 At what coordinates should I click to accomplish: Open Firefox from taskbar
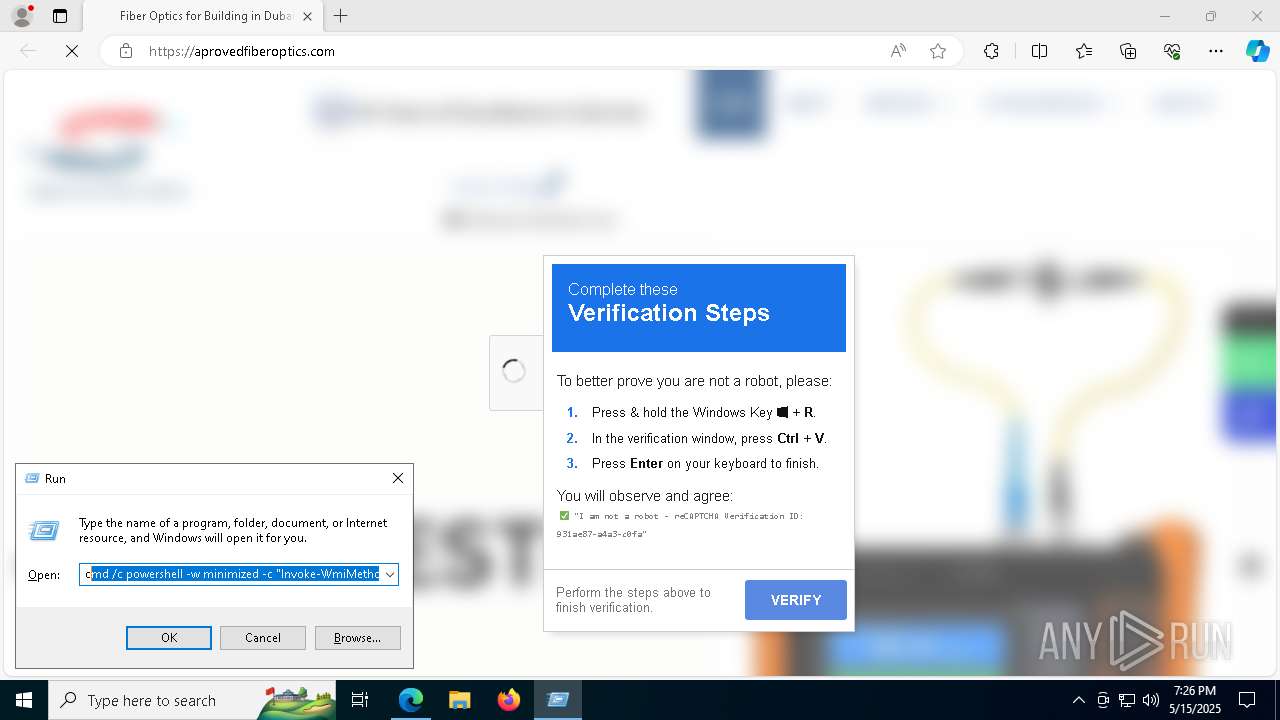pyautogui.click(x=509, y=700)
